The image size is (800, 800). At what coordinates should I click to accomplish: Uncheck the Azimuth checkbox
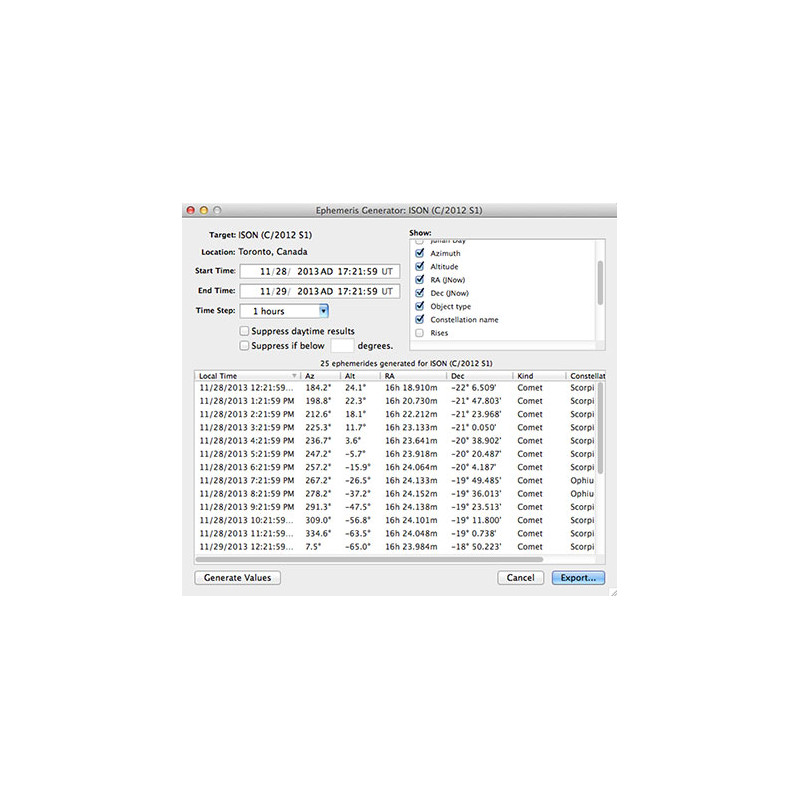point(420,254)
